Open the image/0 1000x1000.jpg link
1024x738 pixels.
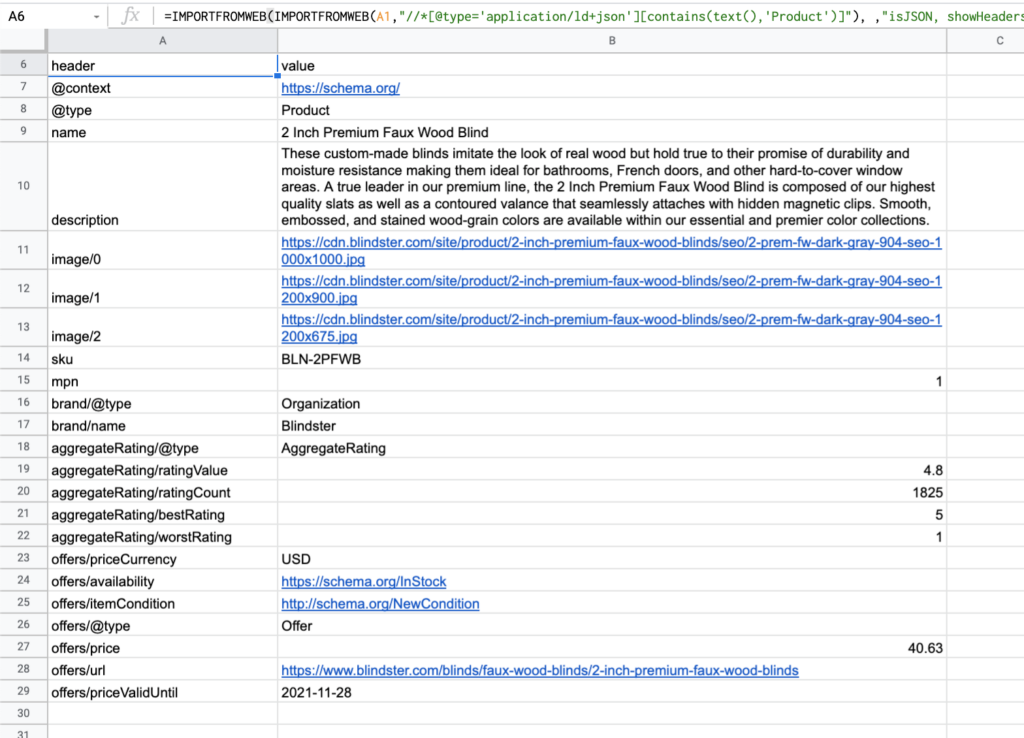tap(610, 250)
